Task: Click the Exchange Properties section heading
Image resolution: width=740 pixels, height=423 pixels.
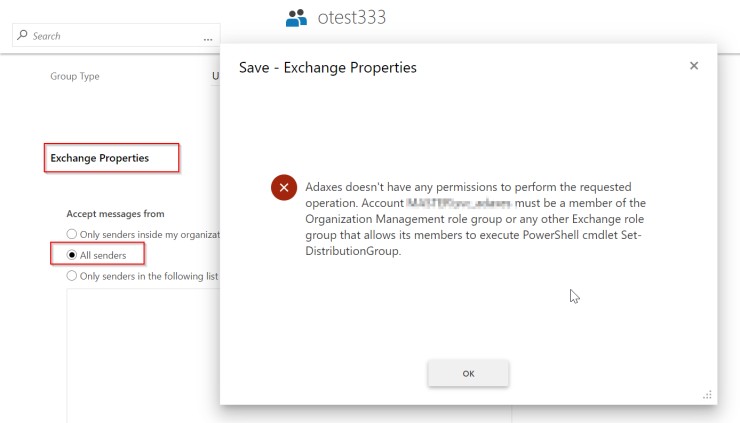Action: (x=100, y=158)
